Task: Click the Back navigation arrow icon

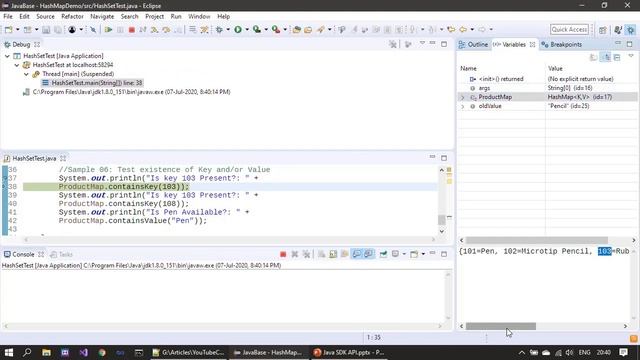Action: 463,29
